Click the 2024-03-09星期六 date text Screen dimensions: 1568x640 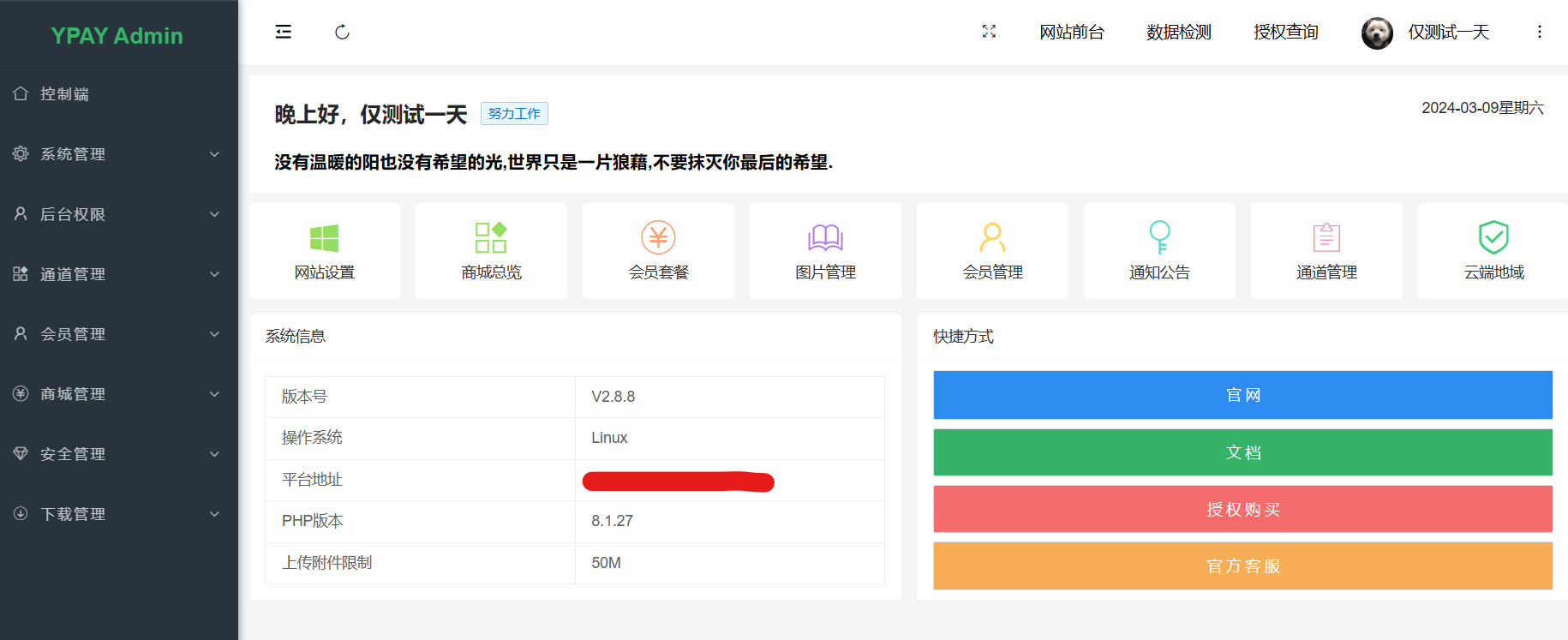pos(1482,108)
